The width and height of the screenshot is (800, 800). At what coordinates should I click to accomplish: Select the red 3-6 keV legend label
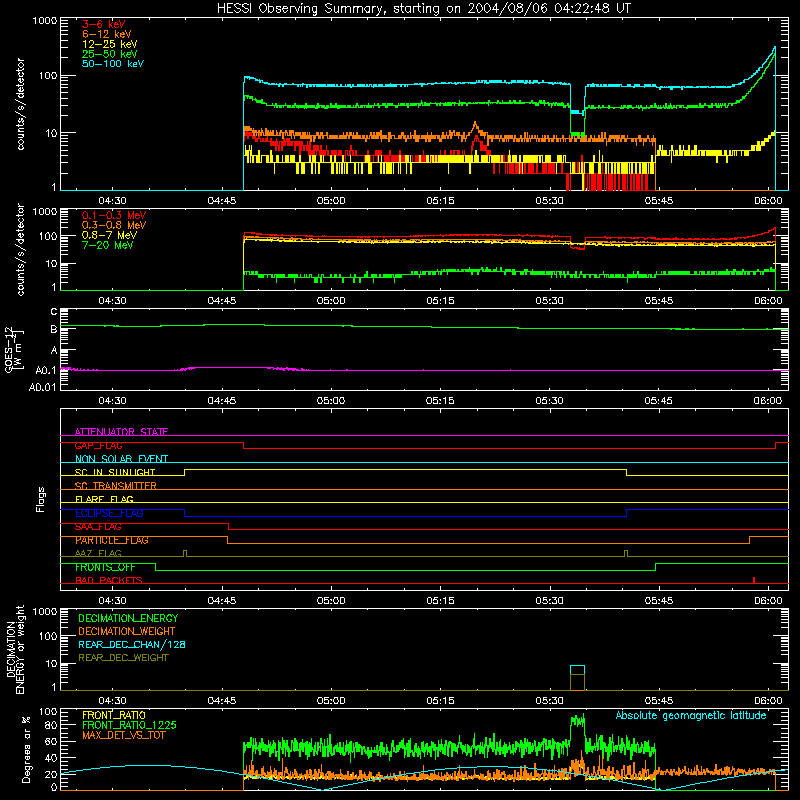(104, 24)
